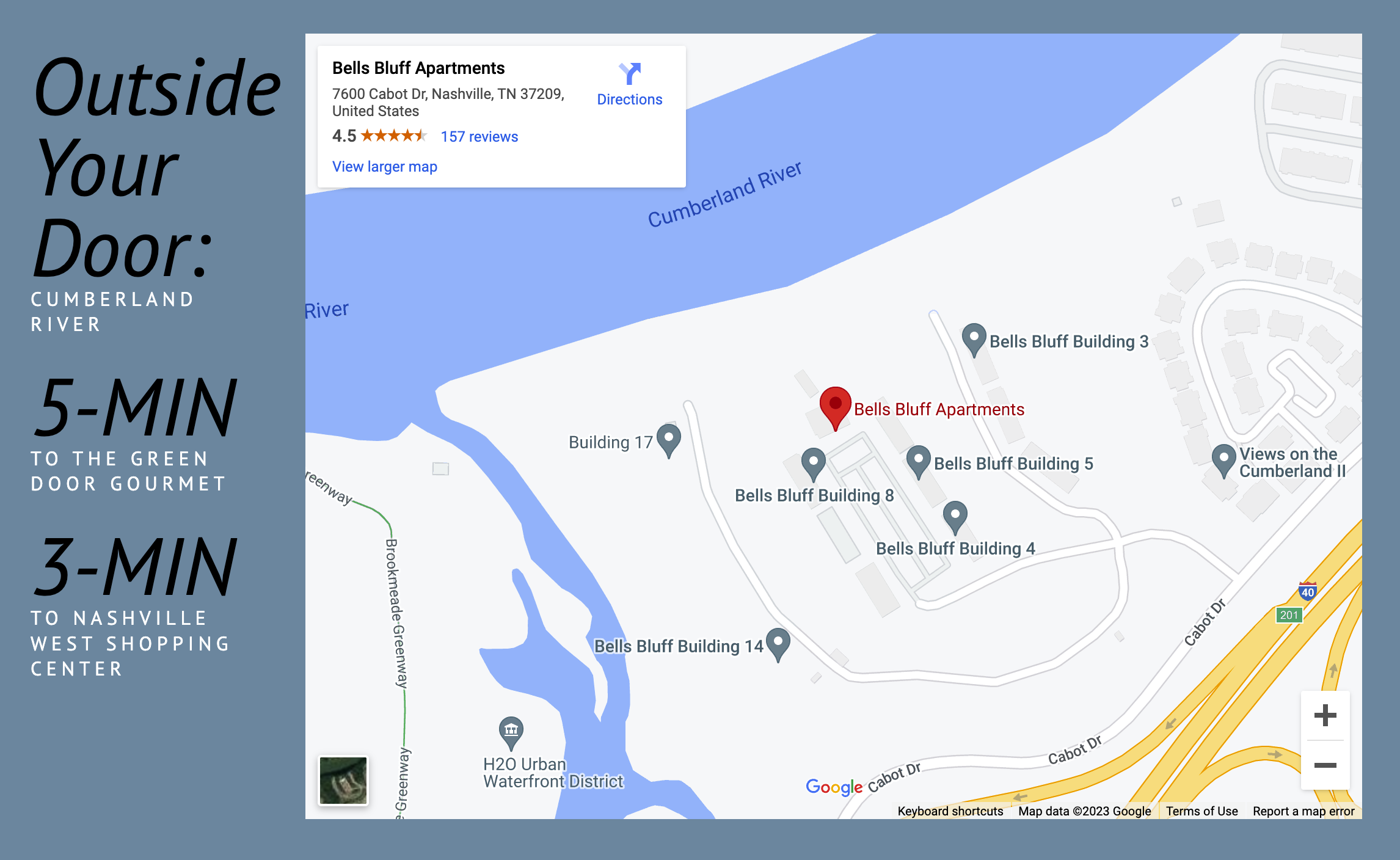Select the Building 17 map pin
The width and height of the screenshot is (1400, 860).
tap(669, 441)
